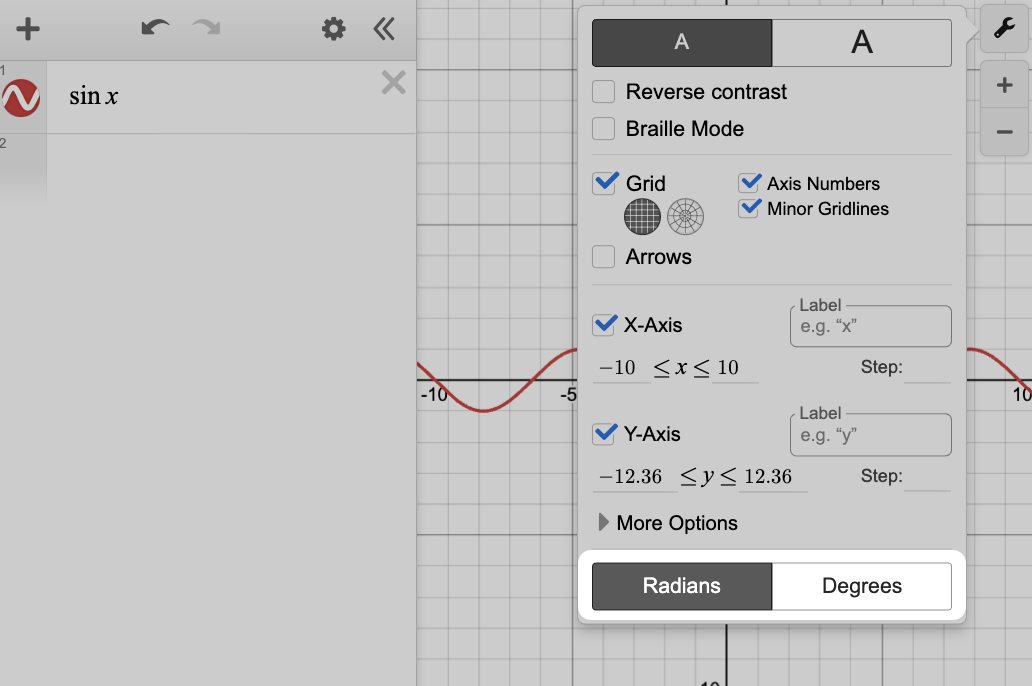Collapse the expression list with double chevron
Screen dimensions: 1032x686
(x=384, y=29)
